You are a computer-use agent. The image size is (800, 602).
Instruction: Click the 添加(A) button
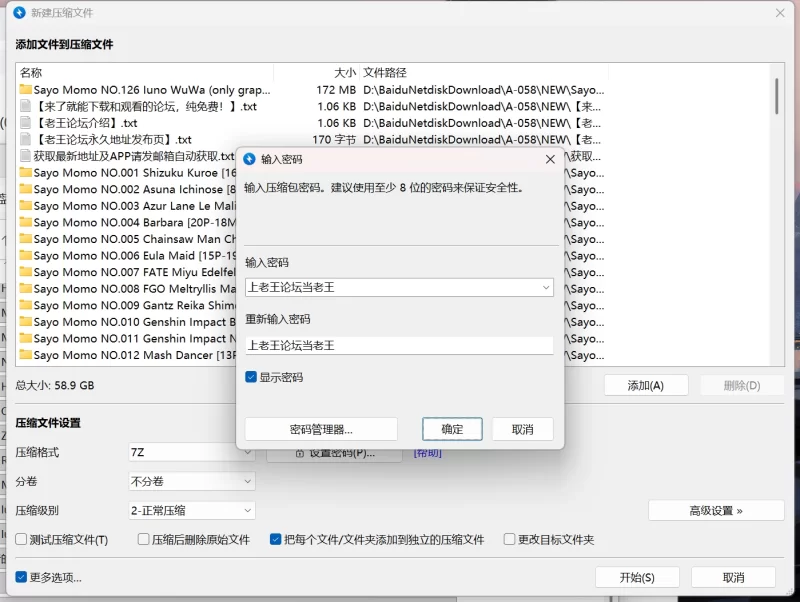(646, 385)
